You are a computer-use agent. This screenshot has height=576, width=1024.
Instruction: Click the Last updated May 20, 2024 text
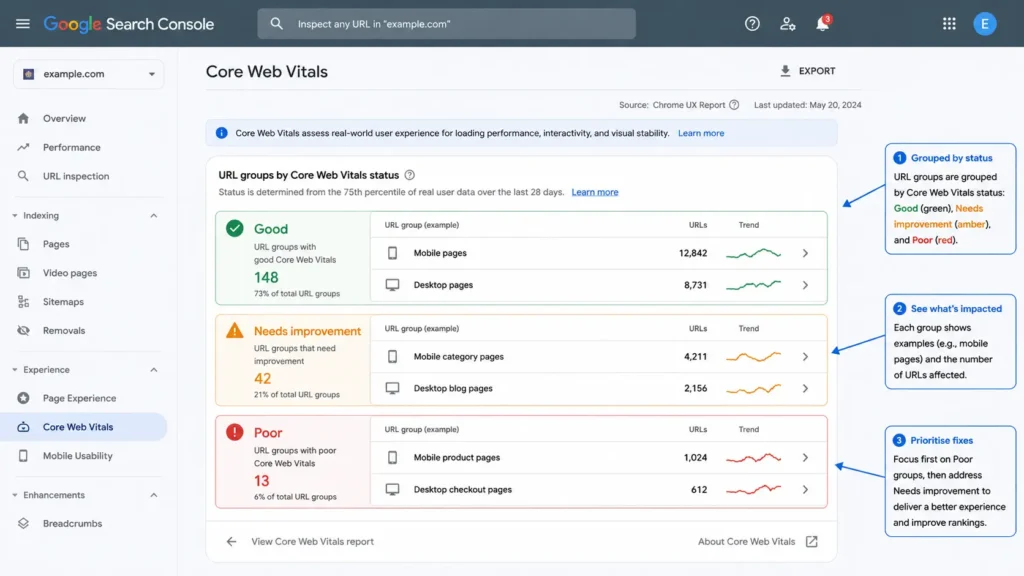[x=808, y=104]
